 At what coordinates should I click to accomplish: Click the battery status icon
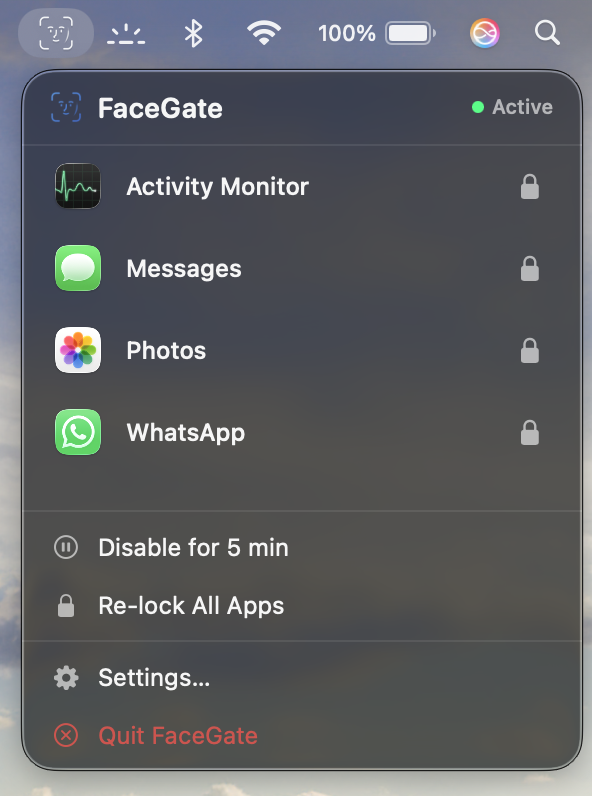(x=411, y=34)
